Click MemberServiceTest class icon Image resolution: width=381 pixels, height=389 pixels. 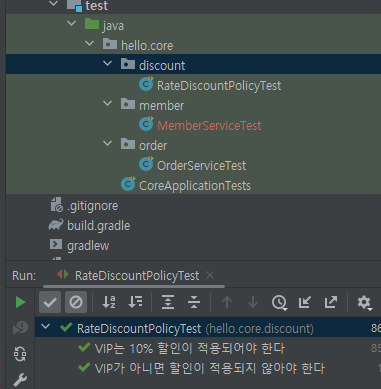point(146,124)
